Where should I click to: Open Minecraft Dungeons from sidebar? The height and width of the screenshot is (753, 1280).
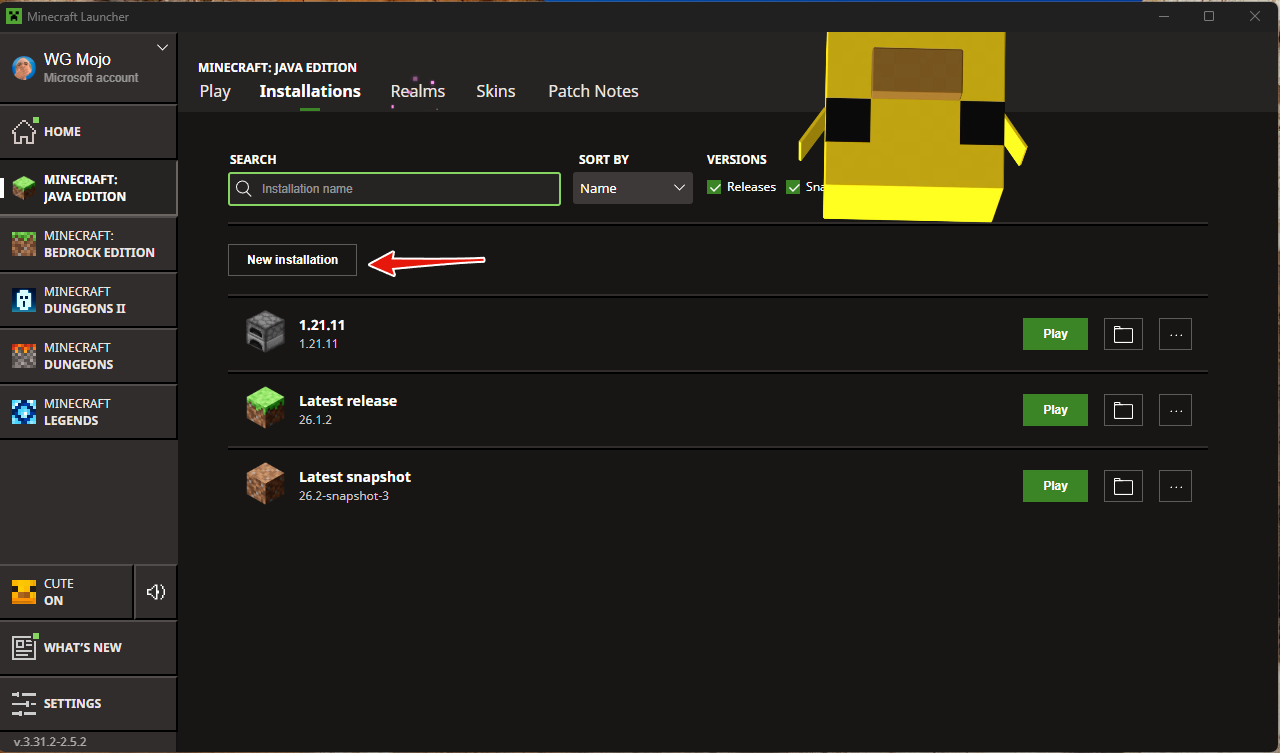tap(88, 356)
